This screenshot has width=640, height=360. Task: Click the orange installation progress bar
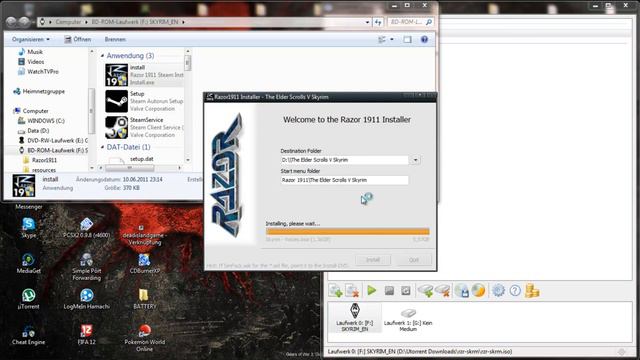coord(347,231)
